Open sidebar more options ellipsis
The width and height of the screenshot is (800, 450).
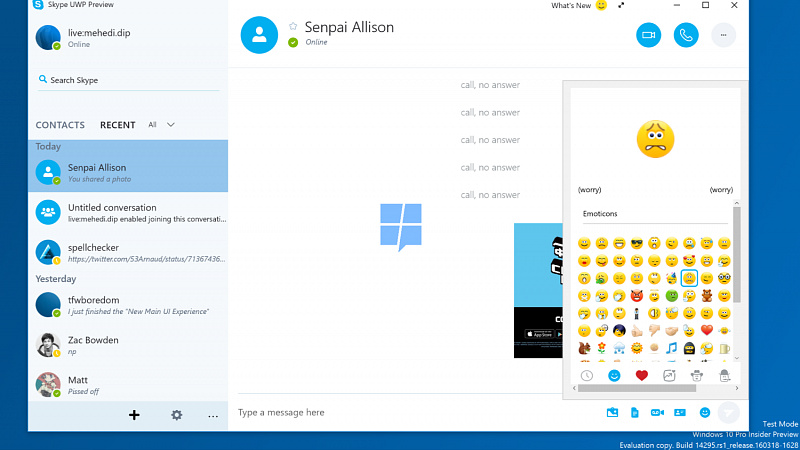pos(213,416)
